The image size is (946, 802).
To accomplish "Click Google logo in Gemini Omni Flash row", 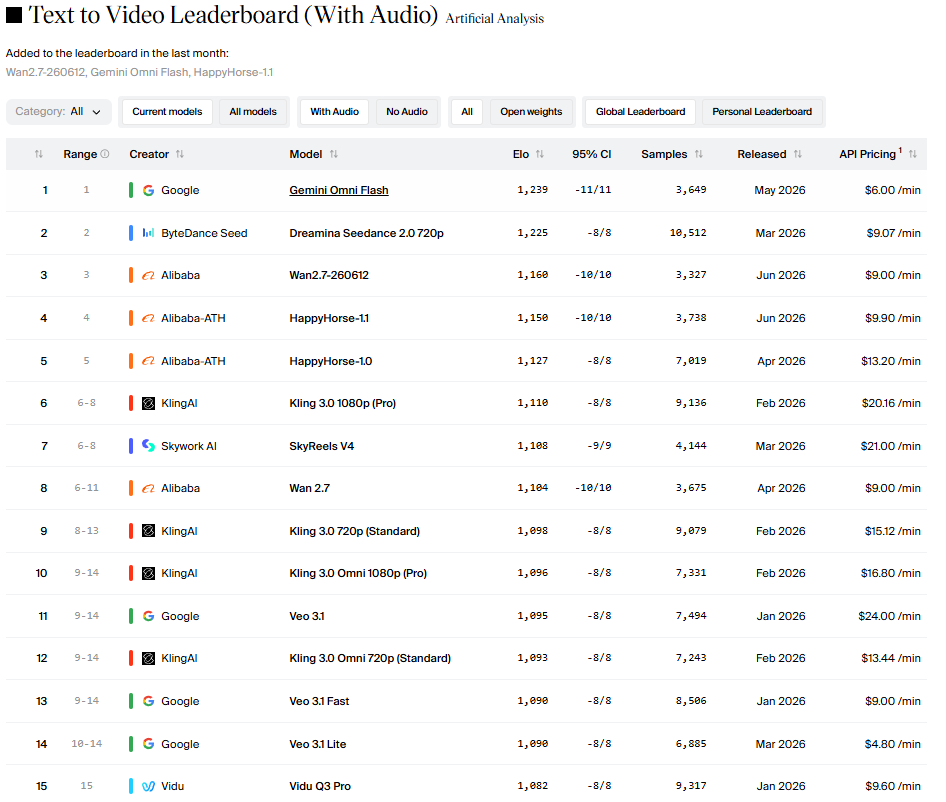I will (148, 191).
